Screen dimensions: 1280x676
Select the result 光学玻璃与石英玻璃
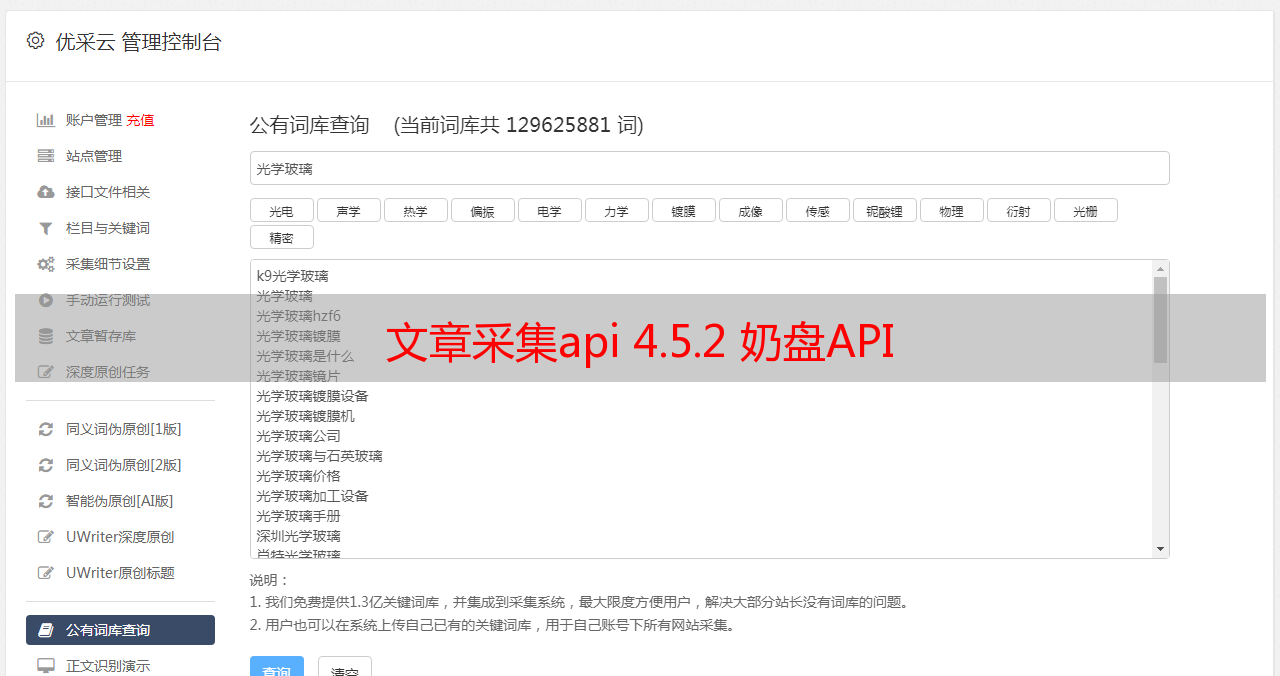(319, 456)
